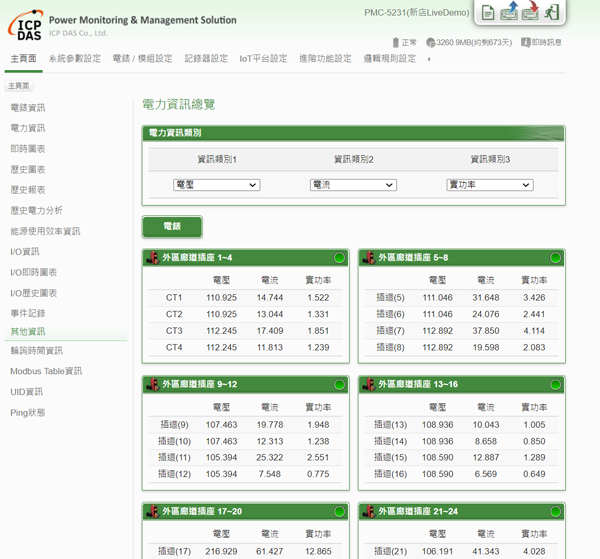Open 能源使用效率資訊 in the sidebar
Screen dimensions: 600x559
coord(45,231)
